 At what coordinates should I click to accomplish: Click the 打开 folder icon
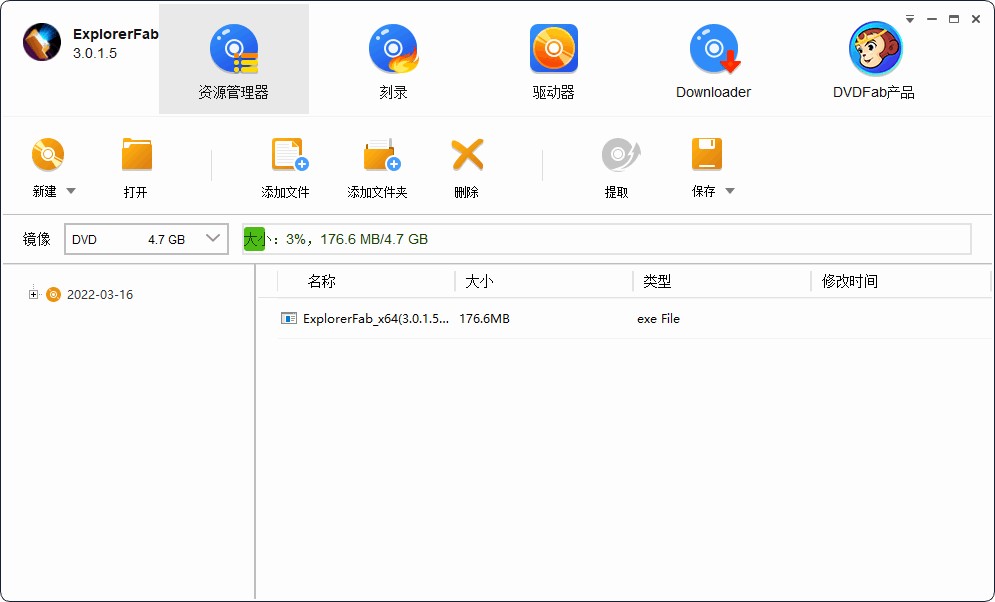click(x=136, y=155)
